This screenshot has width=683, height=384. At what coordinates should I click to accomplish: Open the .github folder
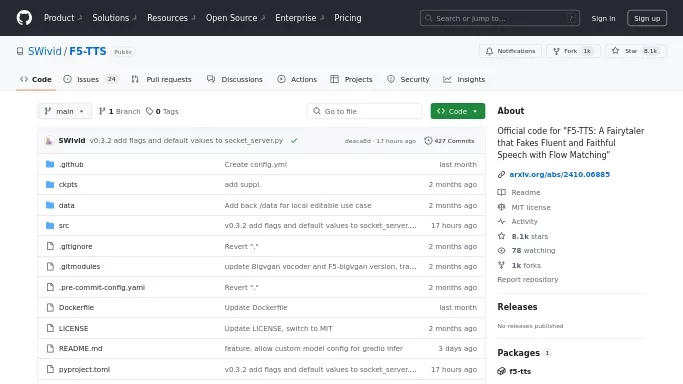point(71,165)
